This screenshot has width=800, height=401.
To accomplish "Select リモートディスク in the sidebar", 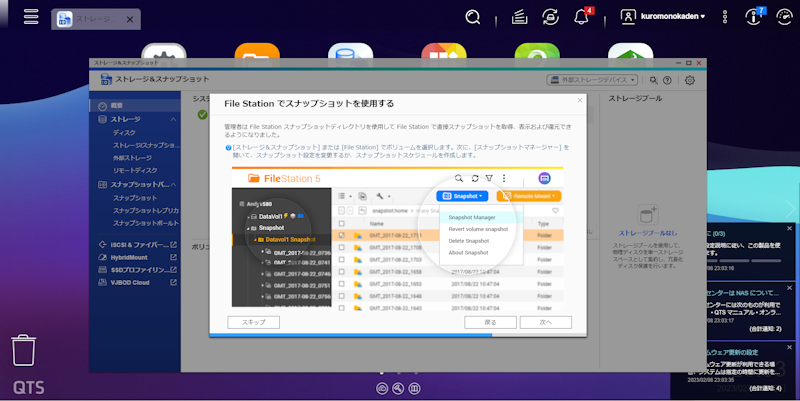I will [135, 170].
